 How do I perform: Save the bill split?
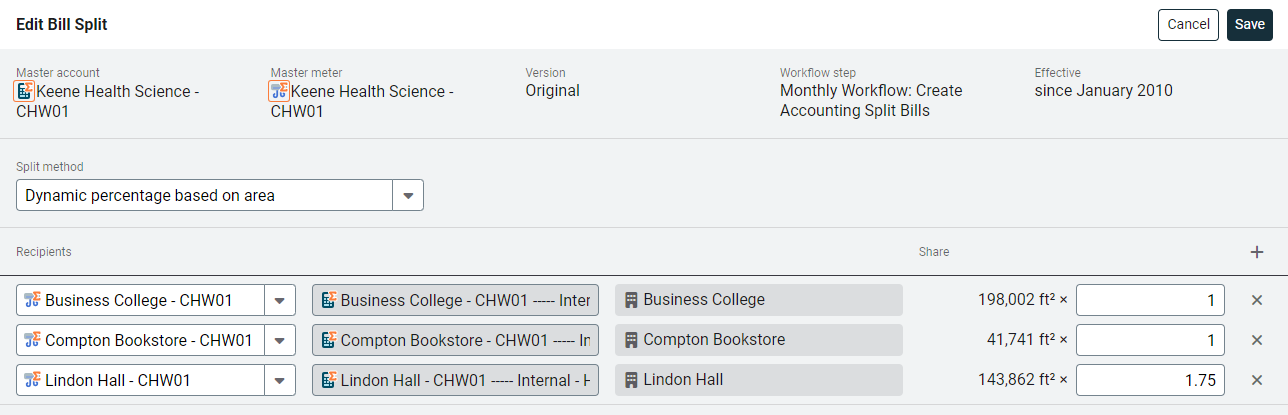pyautogui.click(x=1249, y=25)
